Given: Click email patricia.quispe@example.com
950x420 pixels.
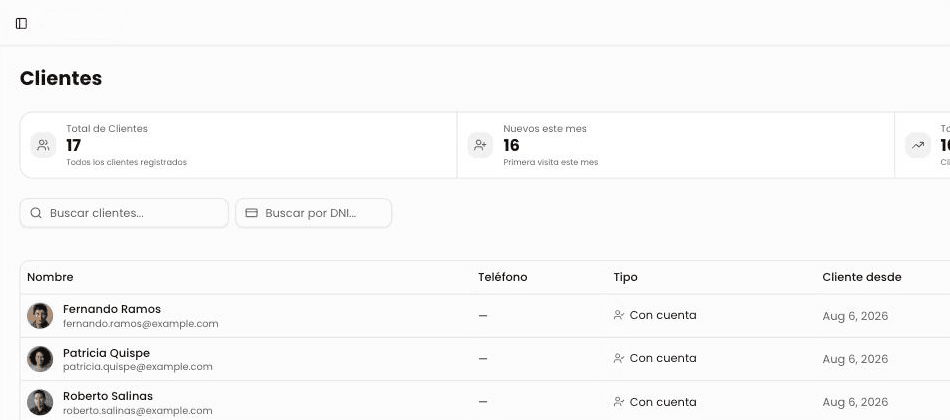Looking at the screenshot, I should pyautogui.click(x=138, y=367).
